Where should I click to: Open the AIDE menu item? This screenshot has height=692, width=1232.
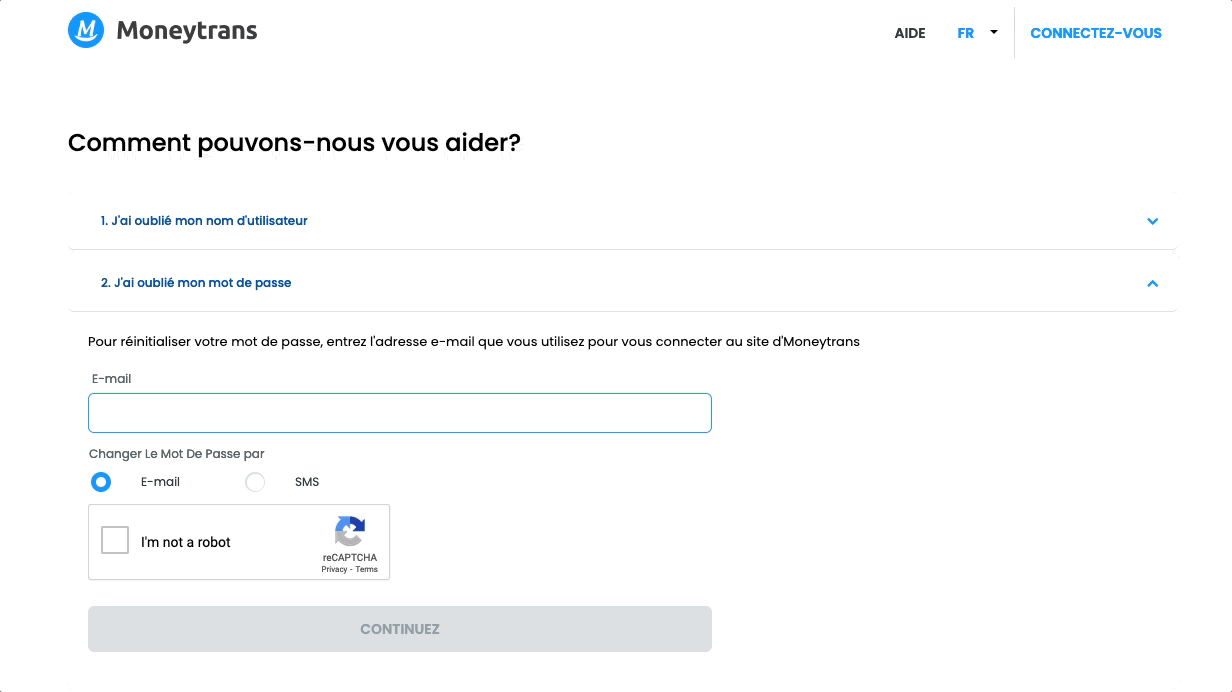point(910,33)
